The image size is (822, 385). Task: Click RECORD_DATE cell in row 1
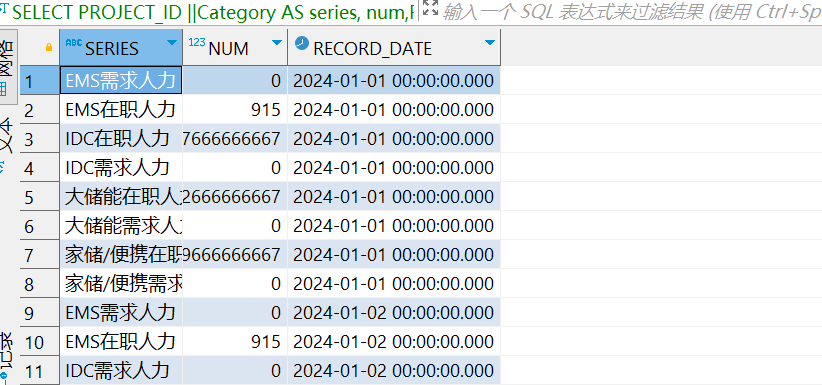pos(394,80)
